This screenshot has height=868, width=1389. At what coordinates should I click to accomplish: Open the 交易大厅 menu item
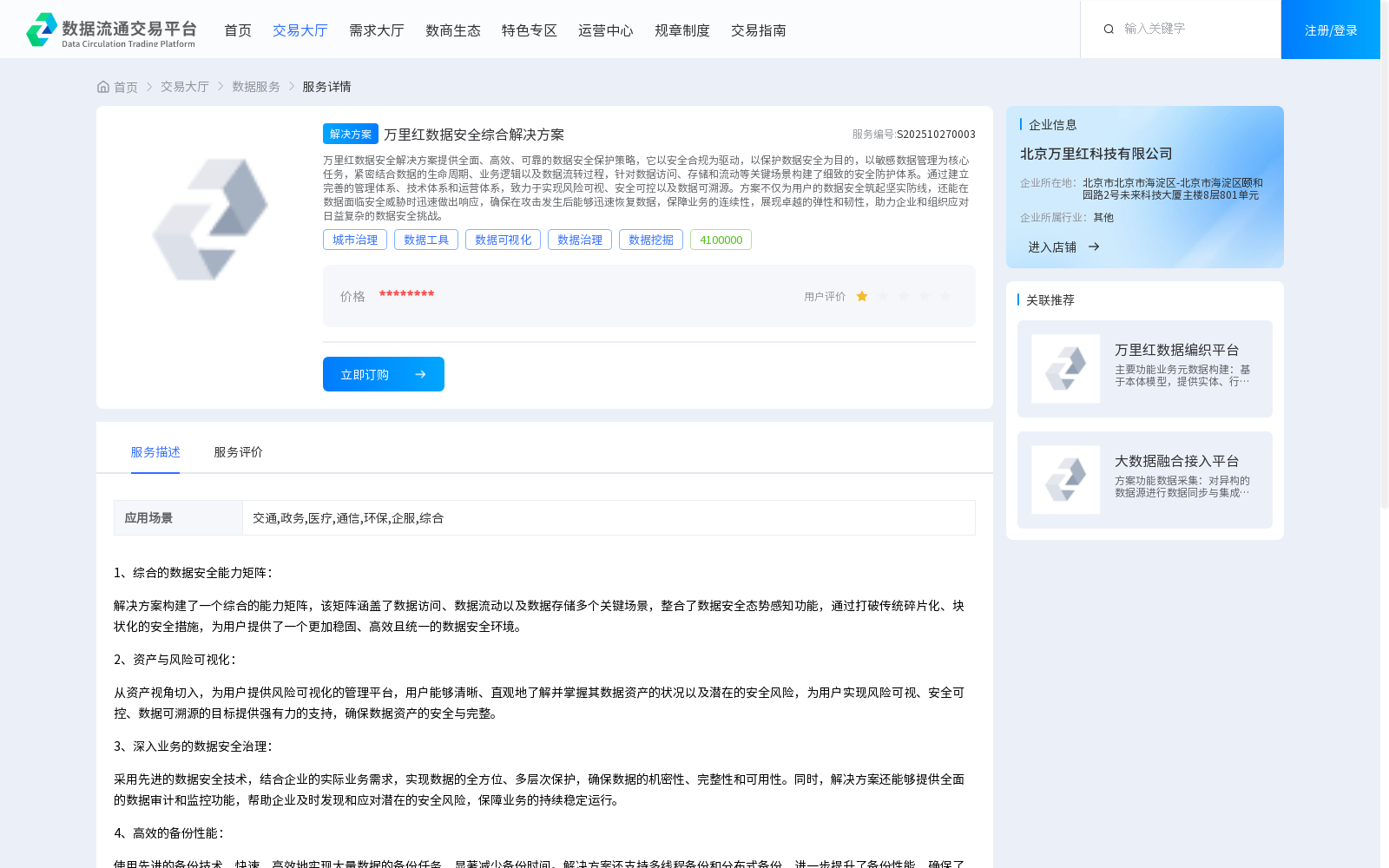[x=300, y=30]
